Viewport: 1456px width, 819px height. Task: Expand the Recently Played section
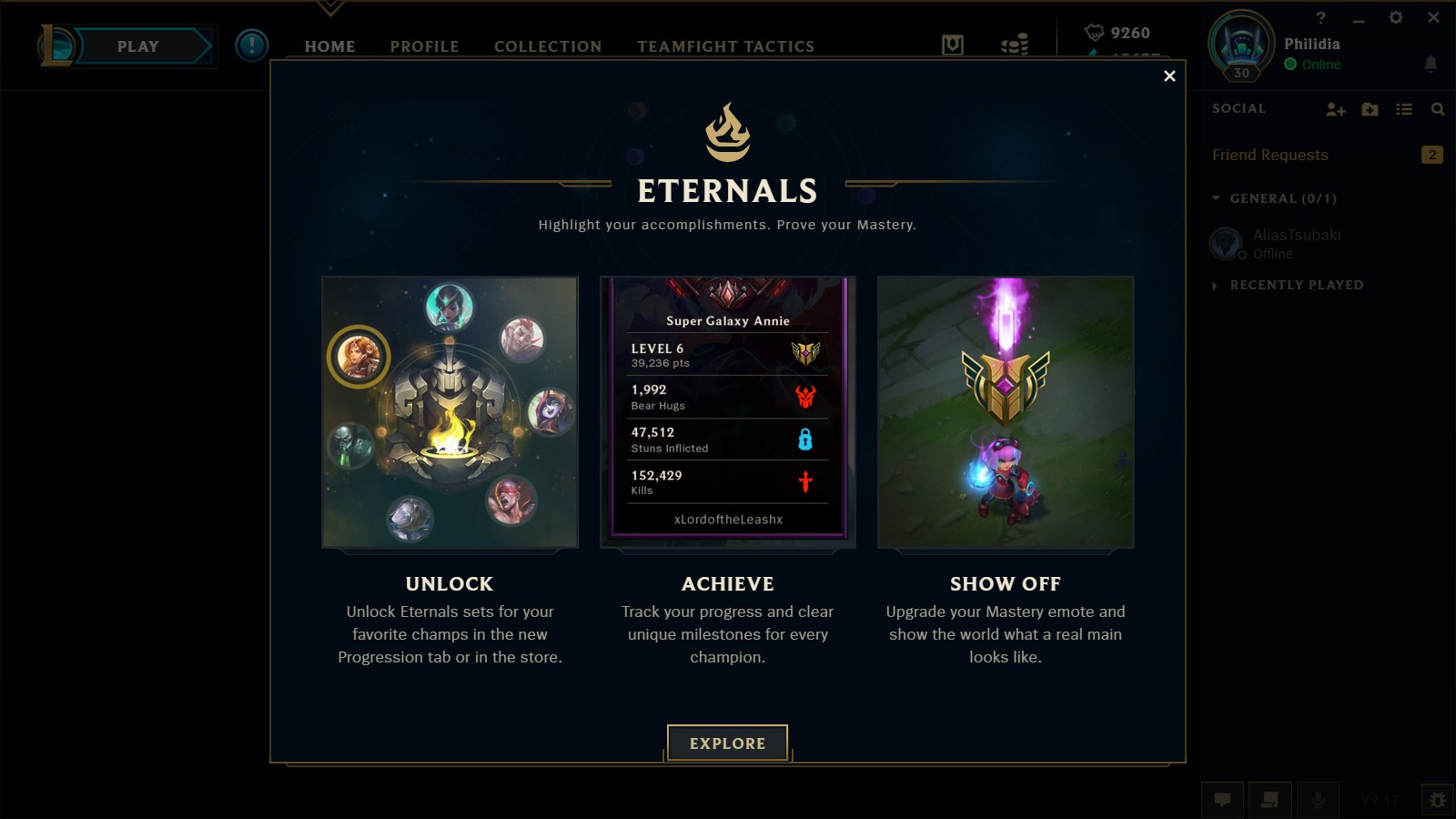[1288, 285]
